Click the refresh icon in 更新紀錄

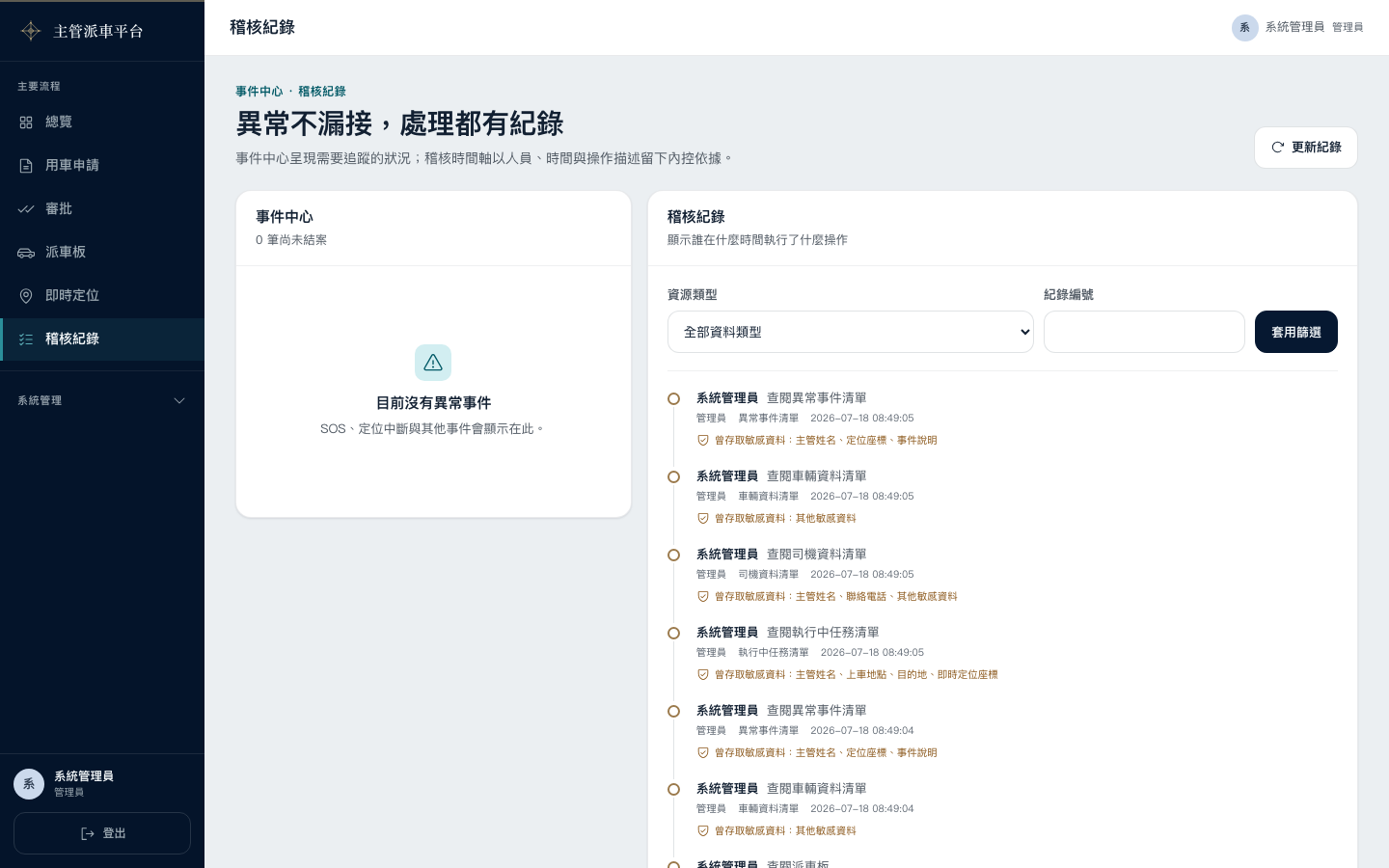pyautogui.click(x=1277, y=148)
